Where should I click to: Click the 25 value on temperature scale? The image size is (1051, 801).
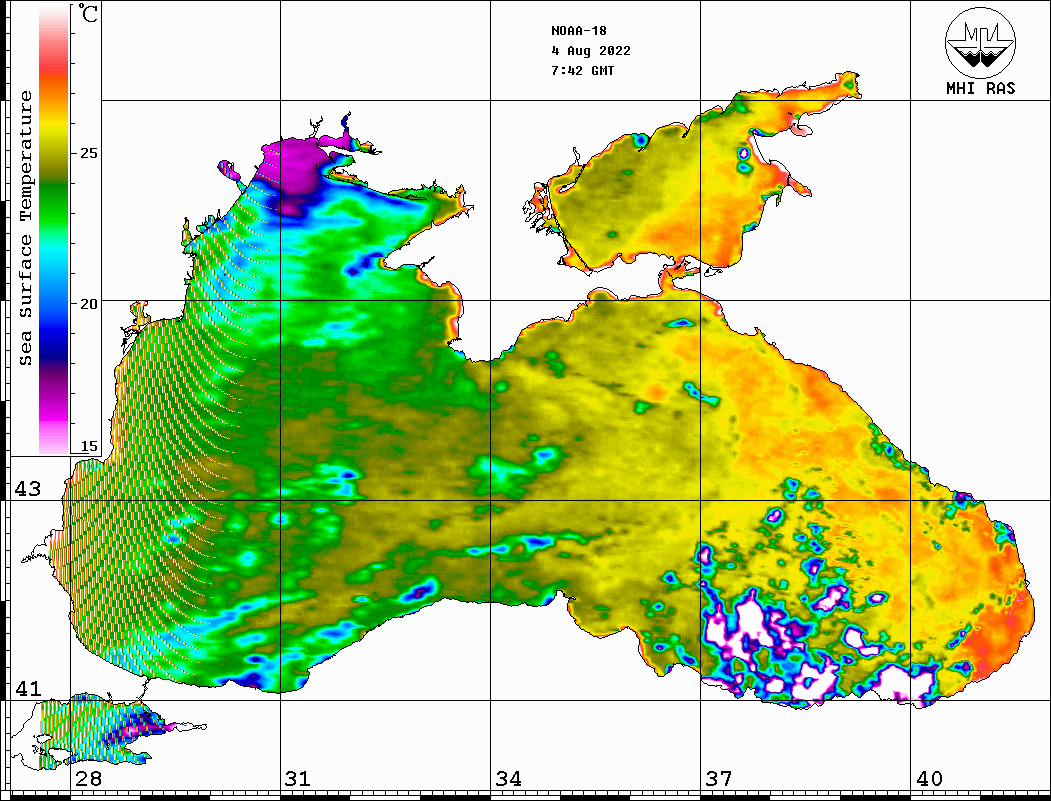coord(88,153)
